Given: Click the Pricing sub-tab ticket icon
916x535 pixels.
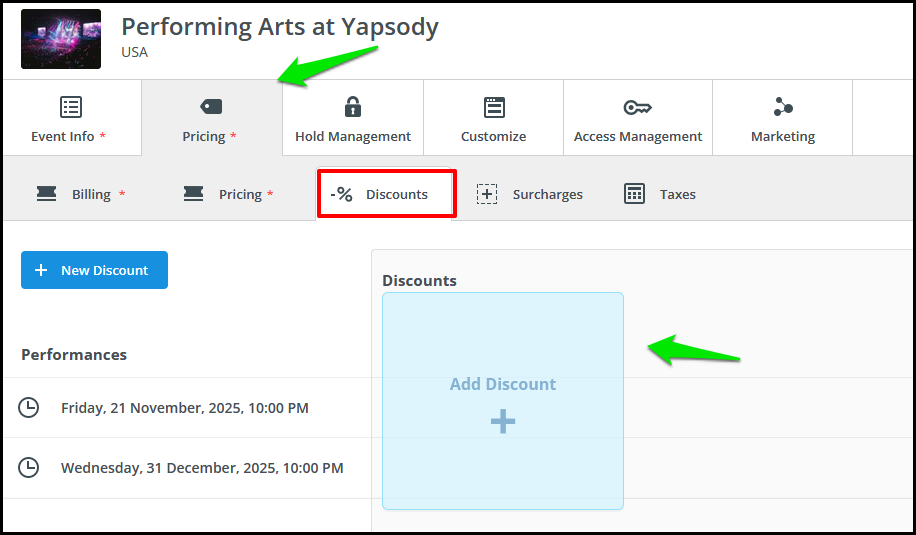Looking at the screenshot, I should pos(193,194).
